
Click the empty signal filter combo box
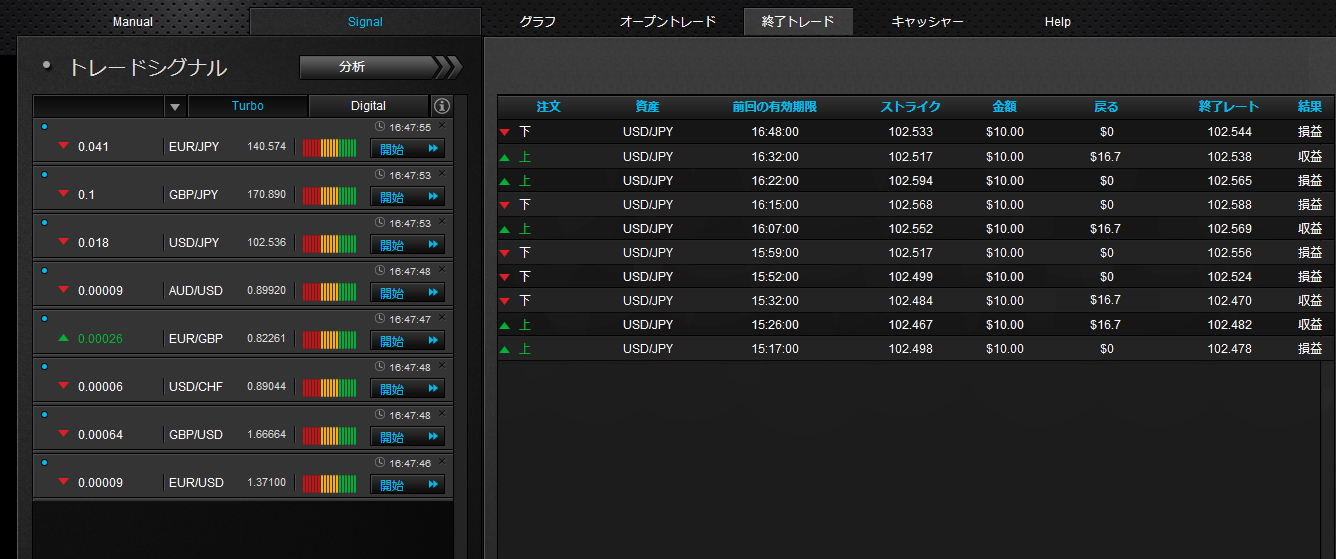coord(99,106)
